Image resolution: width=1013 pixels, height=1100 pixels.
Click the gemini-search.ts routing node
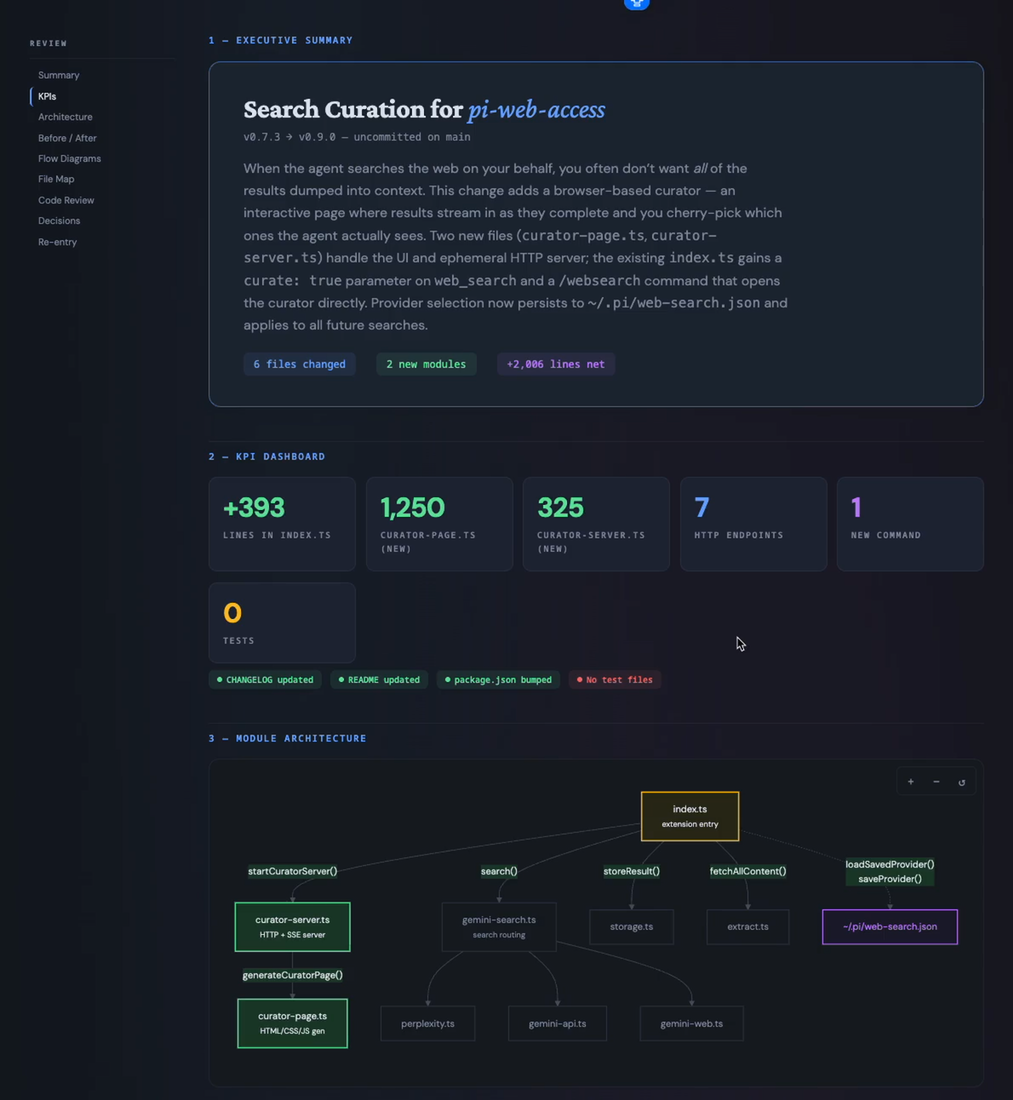[x=499, y=927]
